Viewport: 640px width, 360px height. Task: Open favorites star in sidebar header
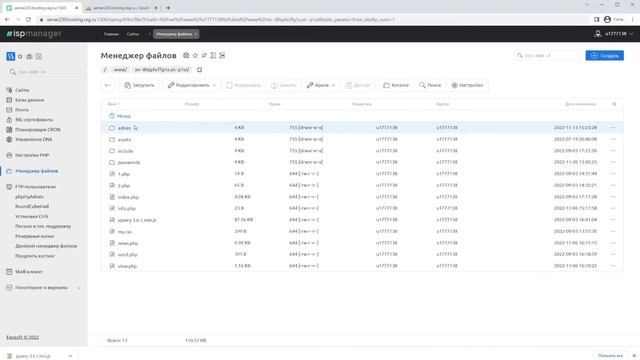click(20, 56)
